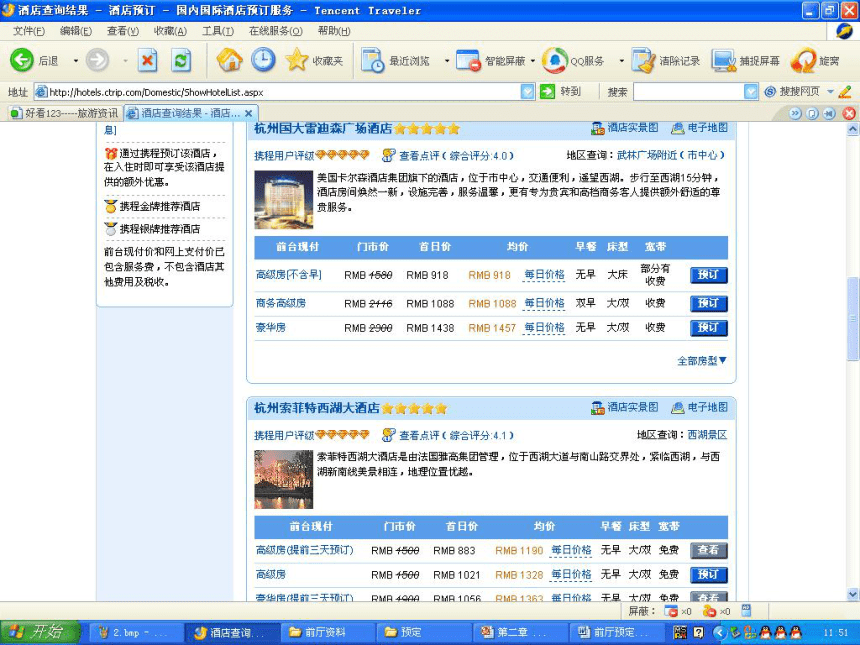Open the 西湖景区 area link
The height and width of the screenshot is (645, 860).
pyautogui.click(x=708, y=435)
